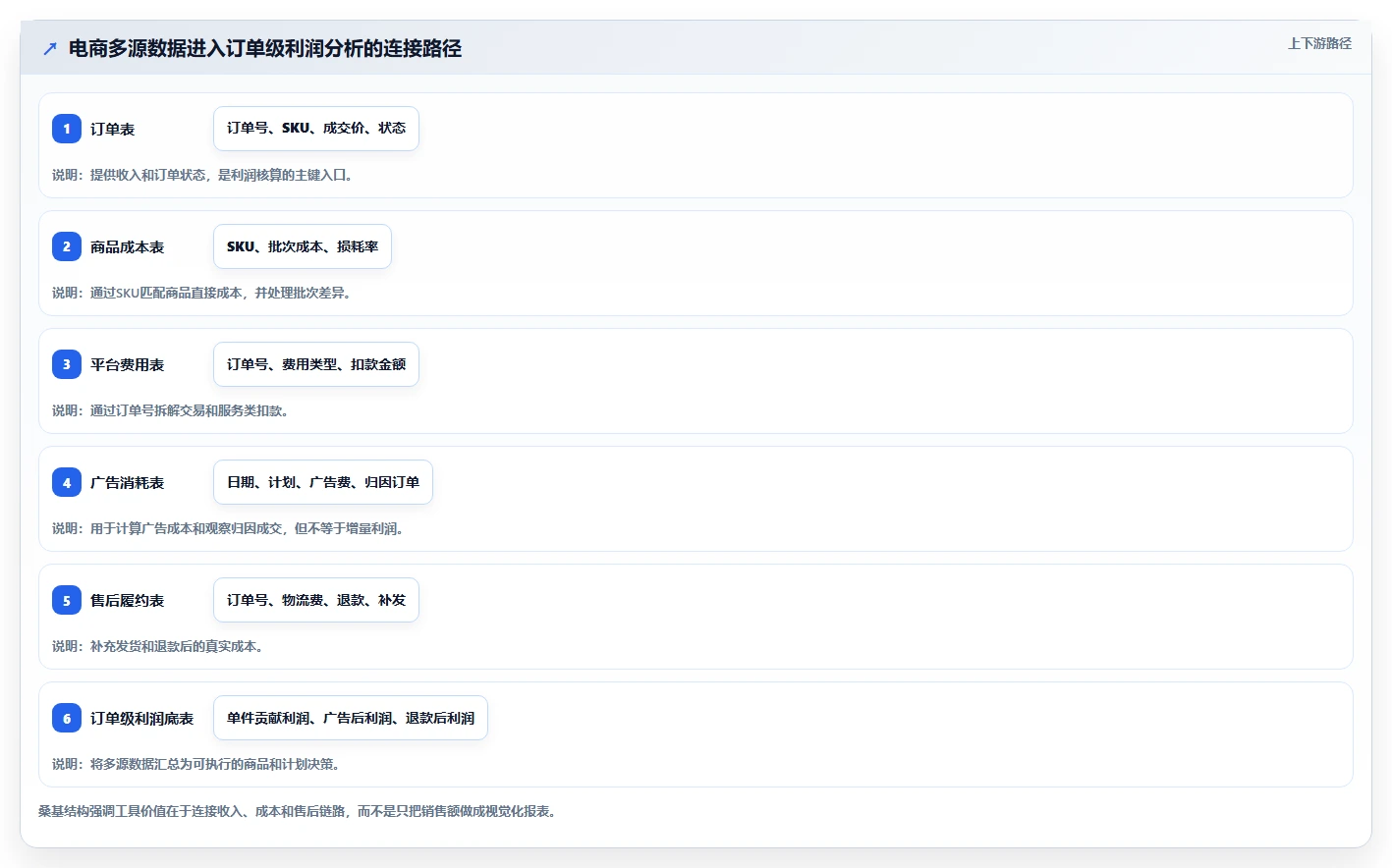Screen dimensions: 1392x868
Task: Click the footer sentence starting 桑基结构强调
Action: (x=298, y=811)
